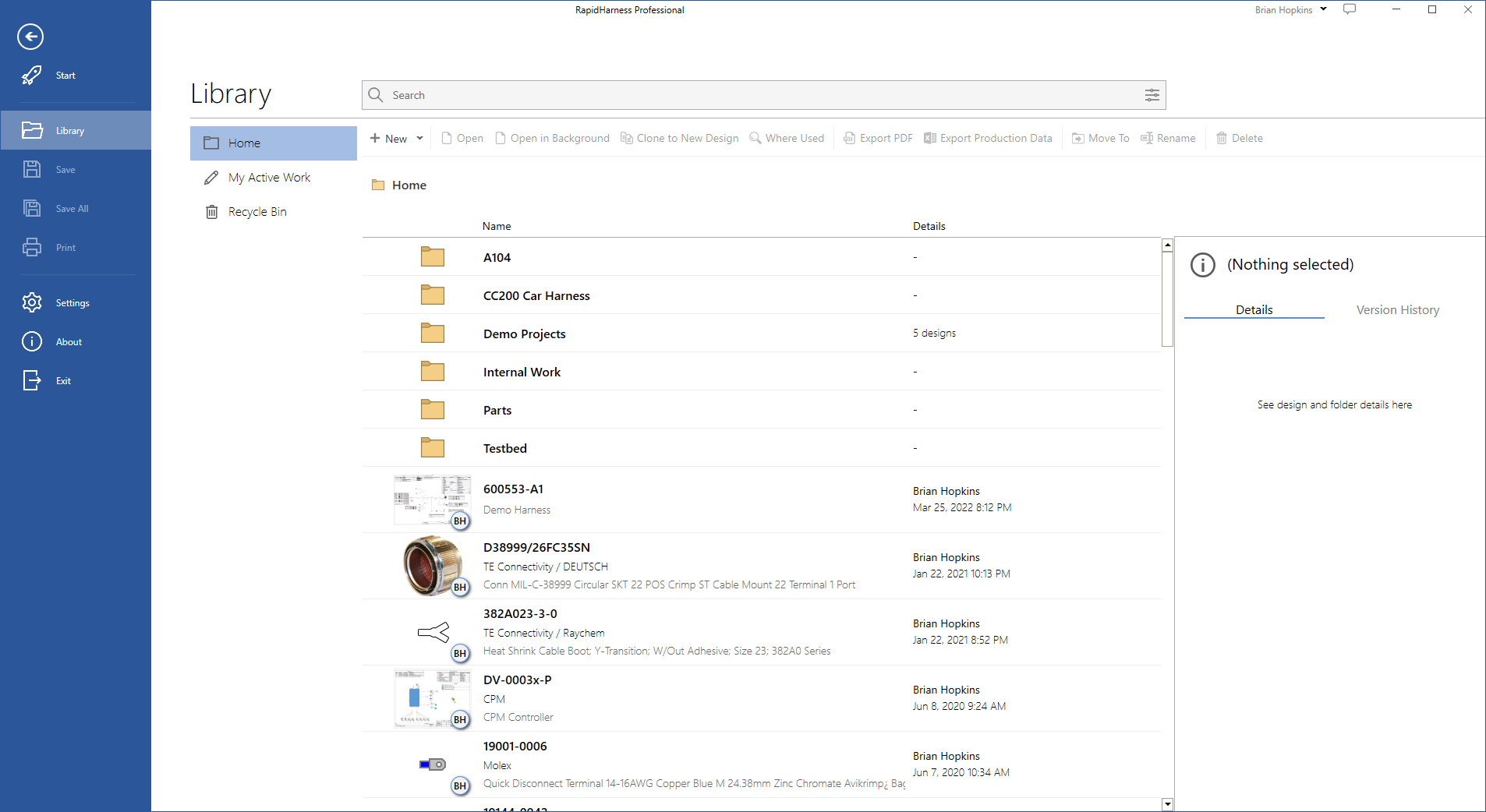The image size is (1486, 812).
Task: Click the My Active Work pencil icon
Action: click(211, 178)
